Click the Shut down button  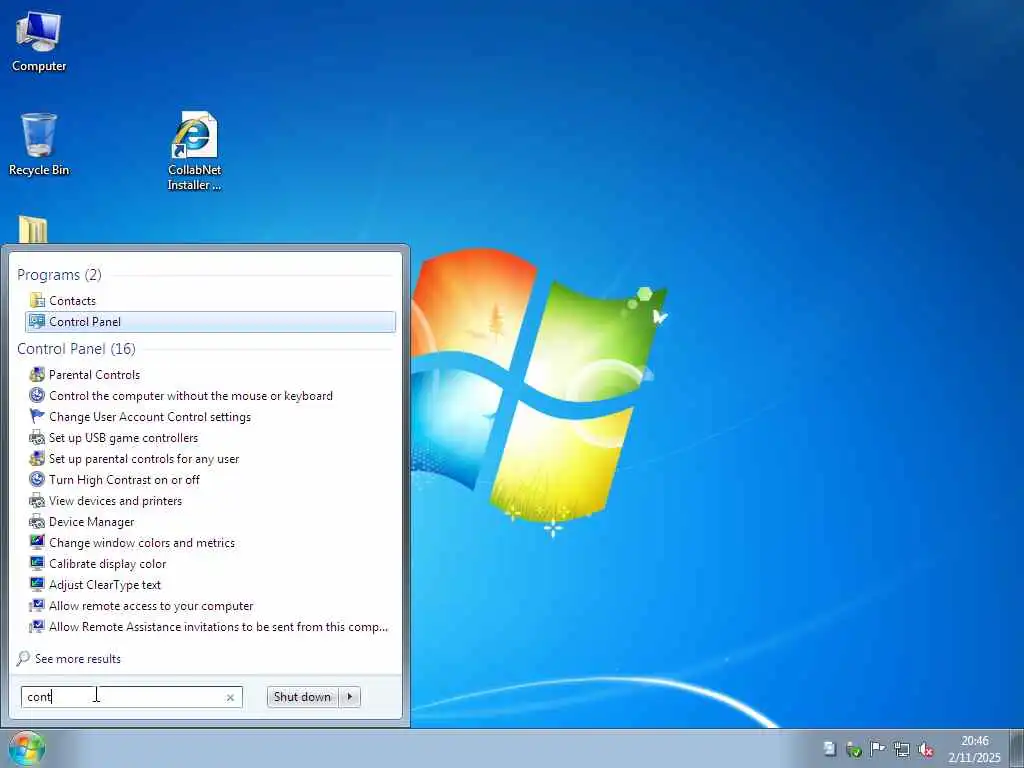303,697
